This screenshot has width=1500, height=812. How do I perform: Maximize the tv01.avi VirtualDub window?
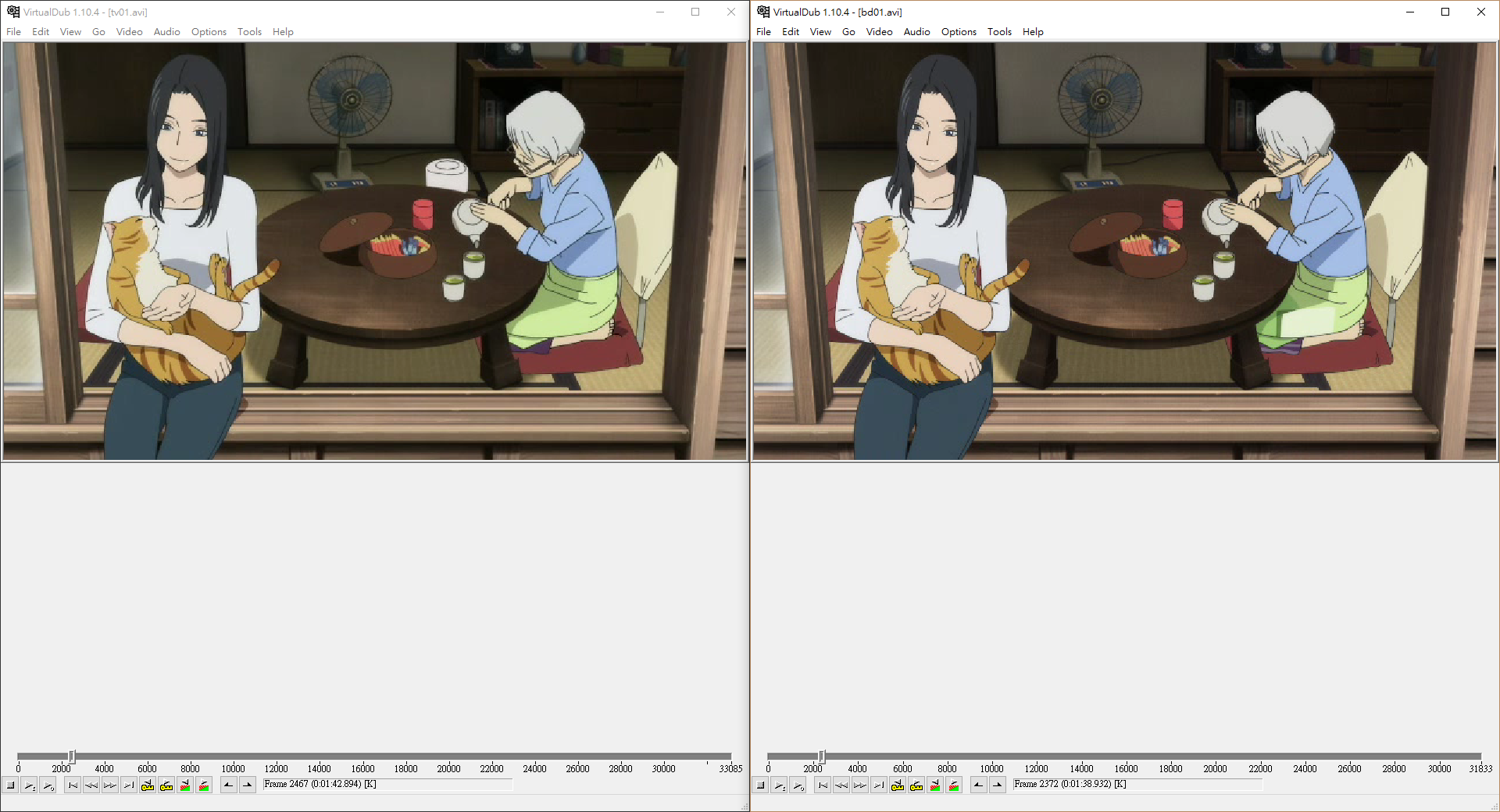click(695, 12)
